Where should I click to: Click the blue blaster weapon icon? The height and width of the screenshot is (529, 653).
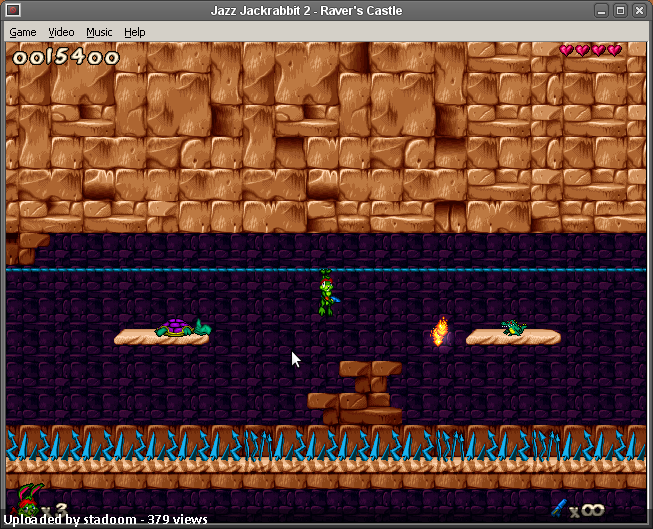559,508
